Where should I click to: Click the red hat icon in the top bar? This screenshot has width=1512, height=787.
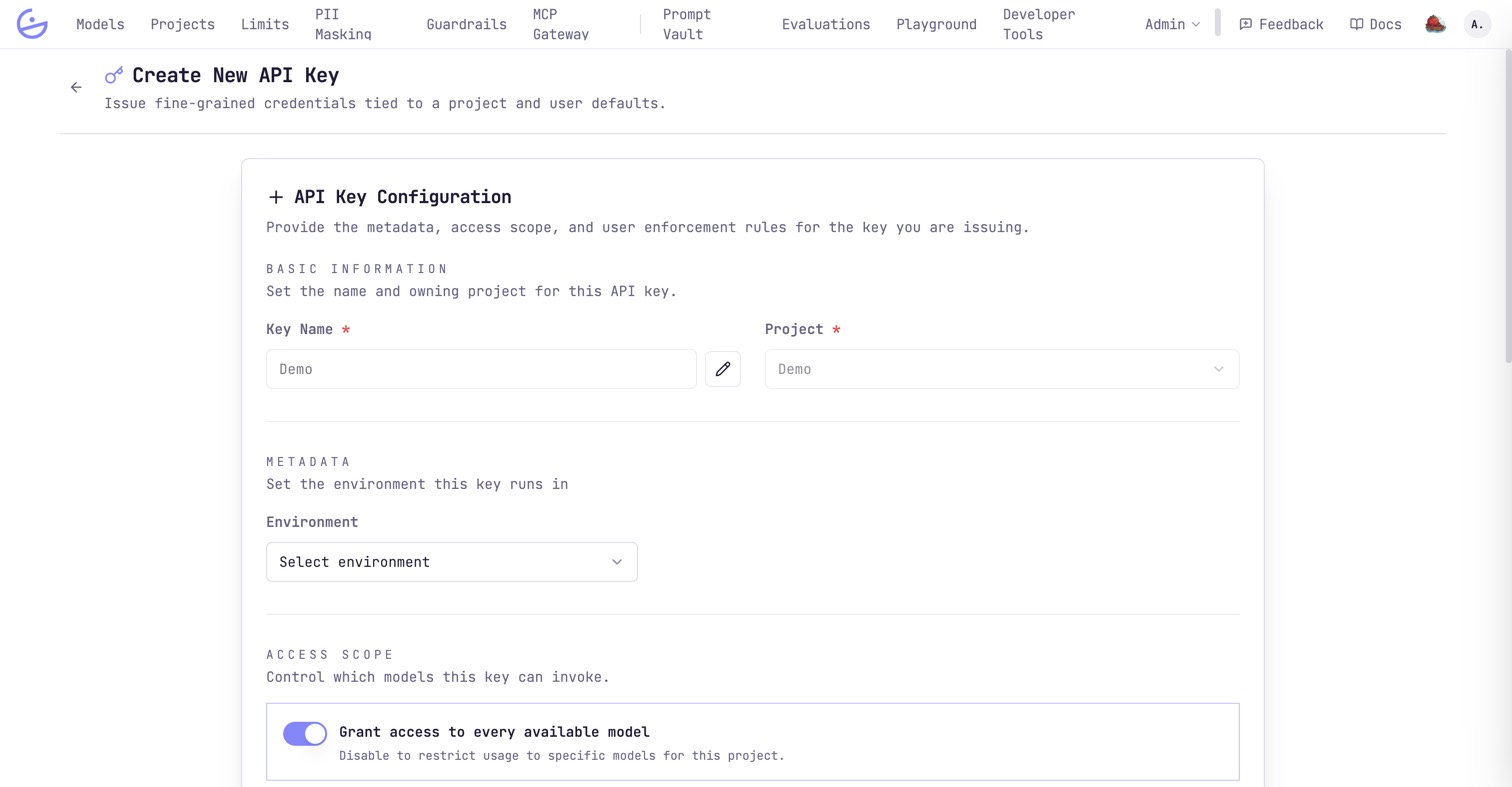[x=1435, y=24]
